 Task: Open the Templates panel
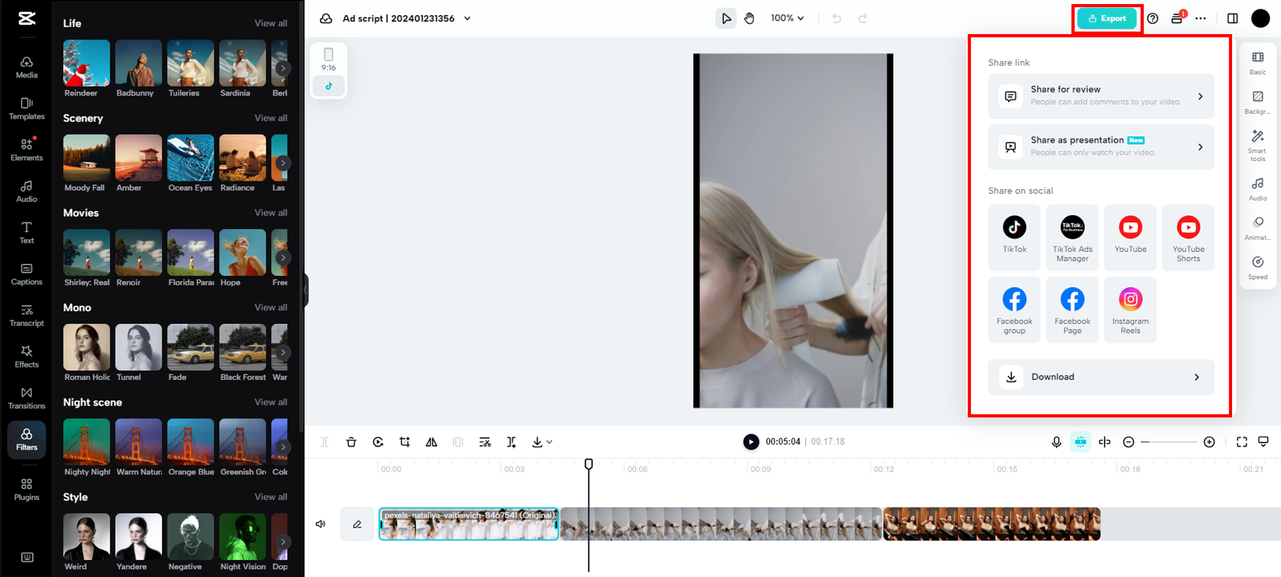tap(27, 108)
